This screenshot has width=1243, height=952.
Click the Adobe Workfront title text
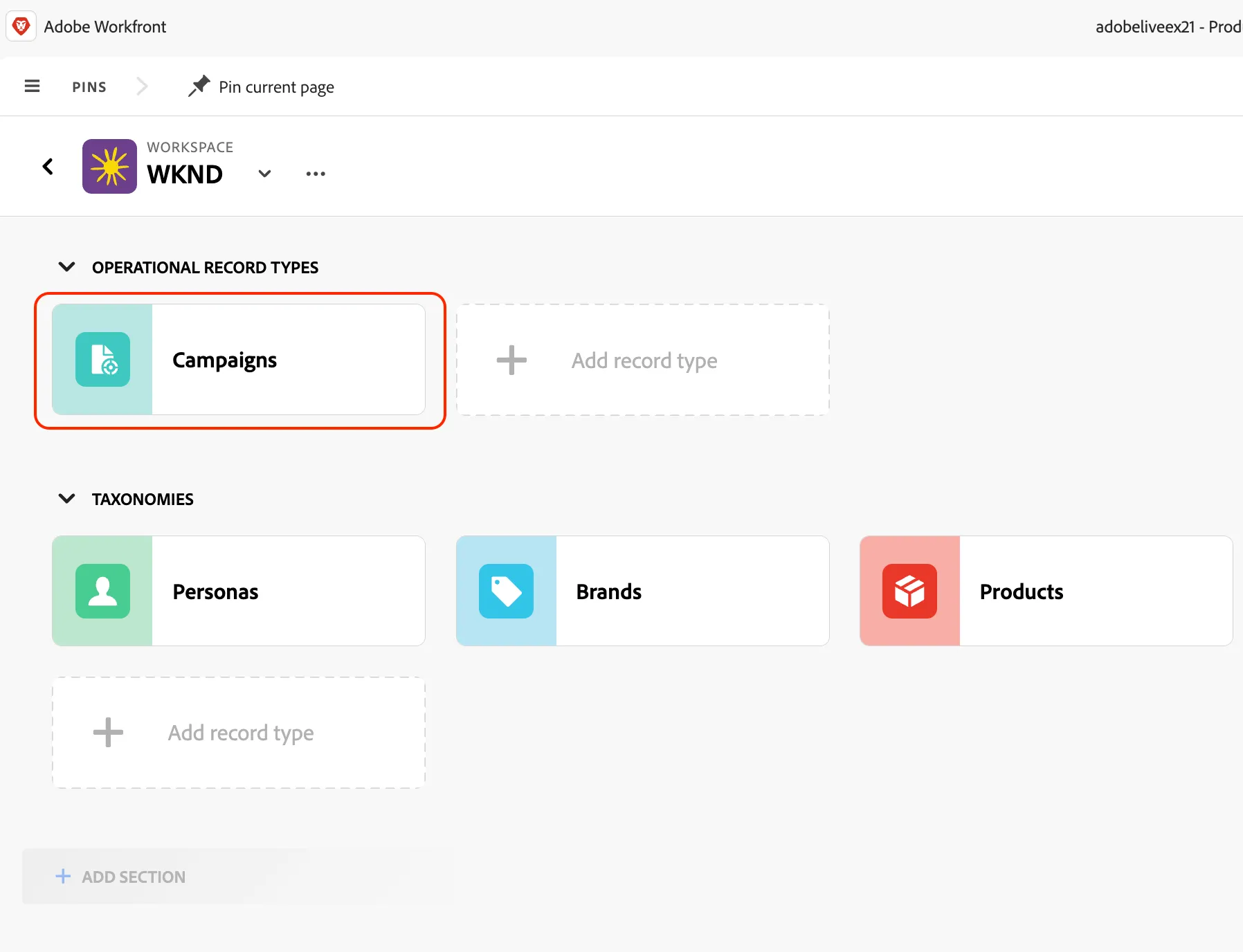click(x=105, y=27)
